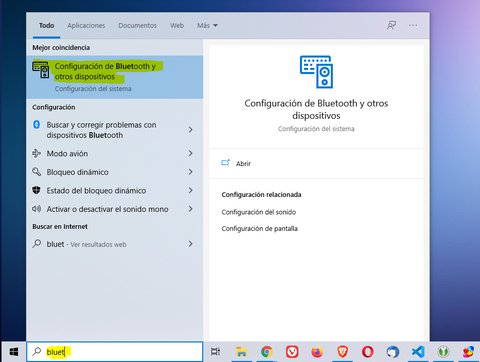Launch Opera from the taskbar
This screenshot has width=480, height=362.
(x=368, y=351)
